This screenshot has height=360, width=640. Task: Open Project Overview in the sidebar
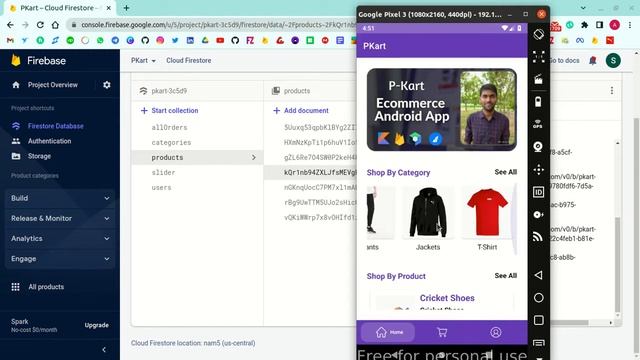point(53,85)
